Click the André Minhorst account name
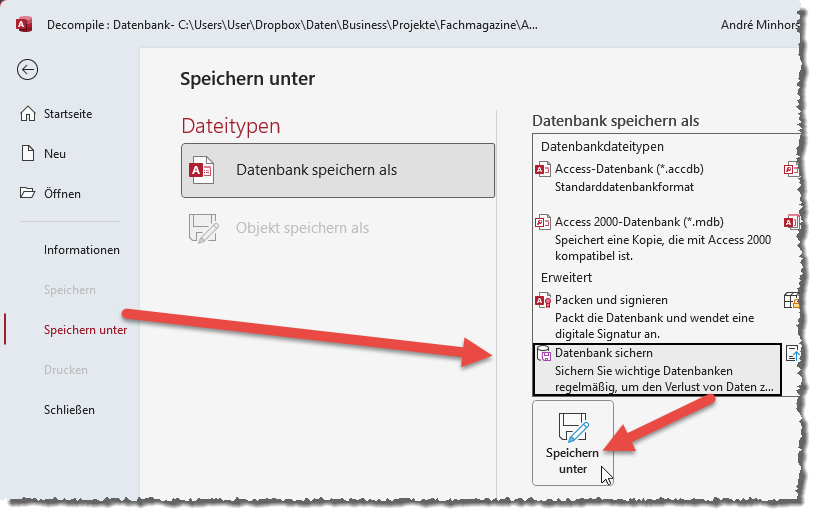The image size is (818, 519). [760, 25]
